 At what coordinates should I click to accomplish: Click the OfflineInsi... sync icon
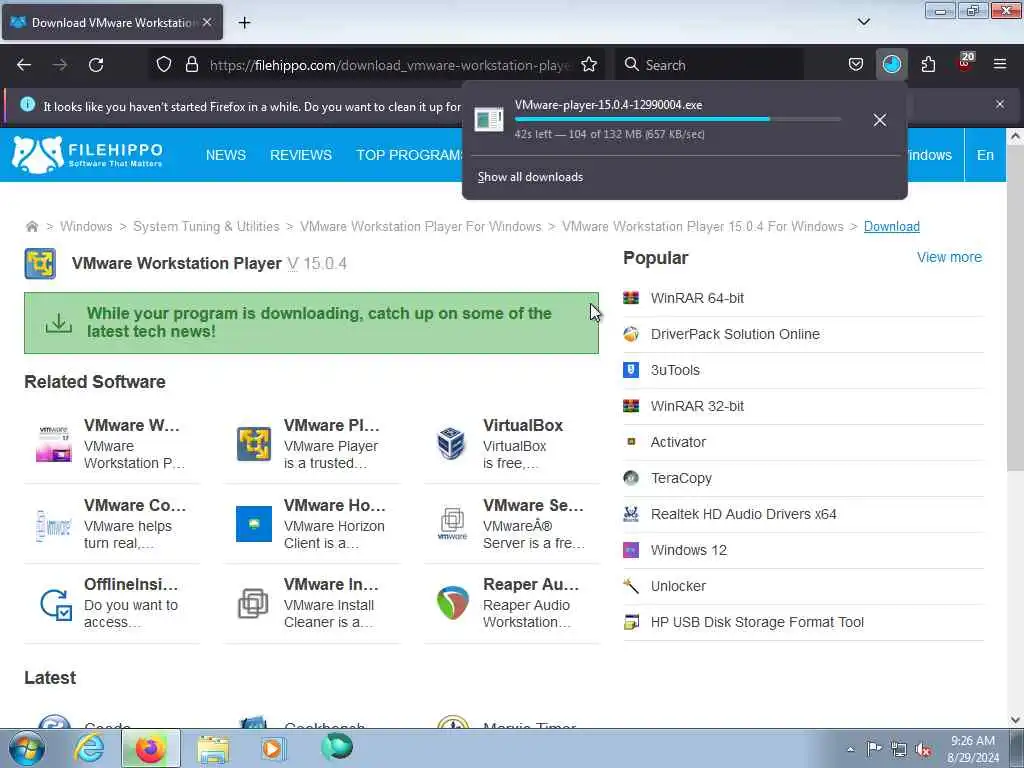pyautogui.click(x=55, y=603)
